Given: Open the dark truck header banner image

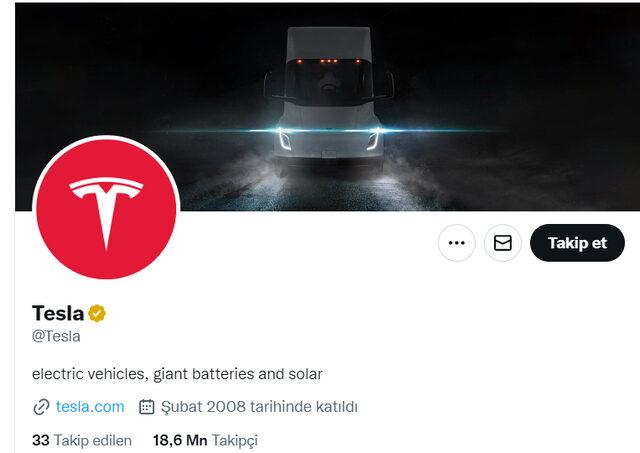Looking at the screenshot, I should coord(327,107).
